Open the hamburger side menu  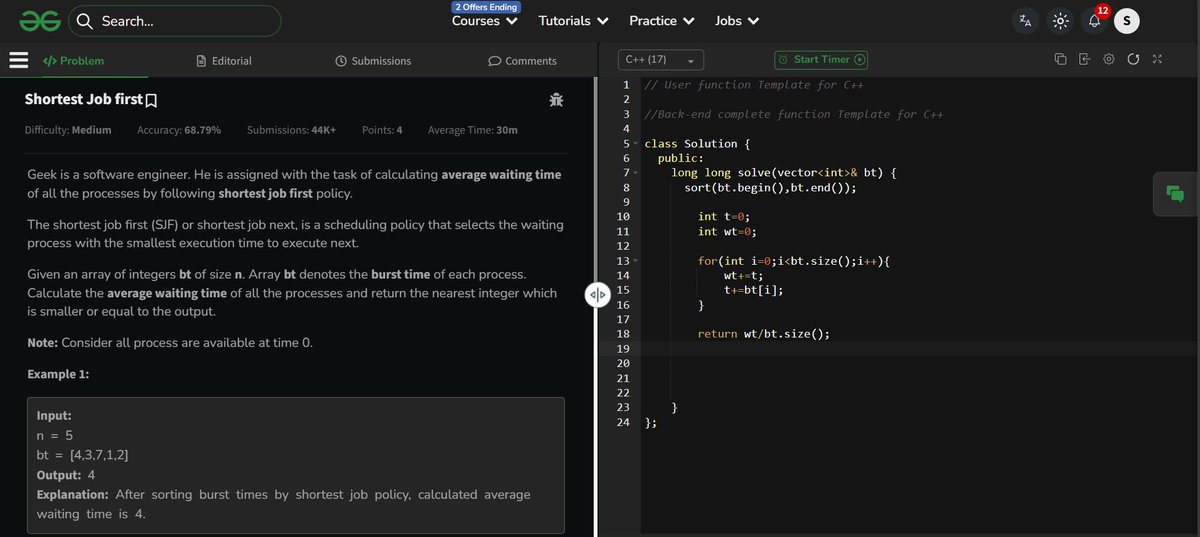point(18,60)
